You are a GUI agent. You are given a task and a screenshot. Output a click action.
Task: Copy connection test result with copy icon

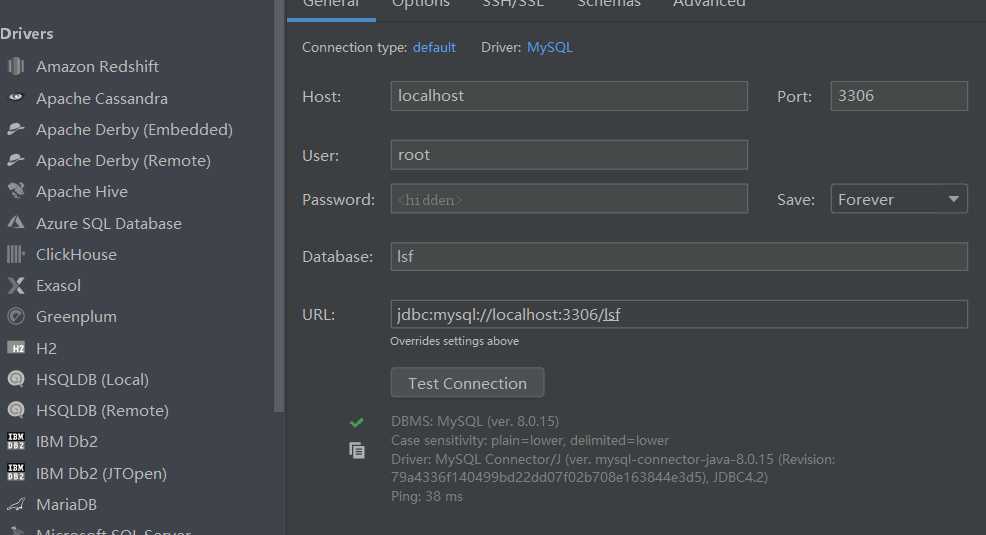coord(357,450)
